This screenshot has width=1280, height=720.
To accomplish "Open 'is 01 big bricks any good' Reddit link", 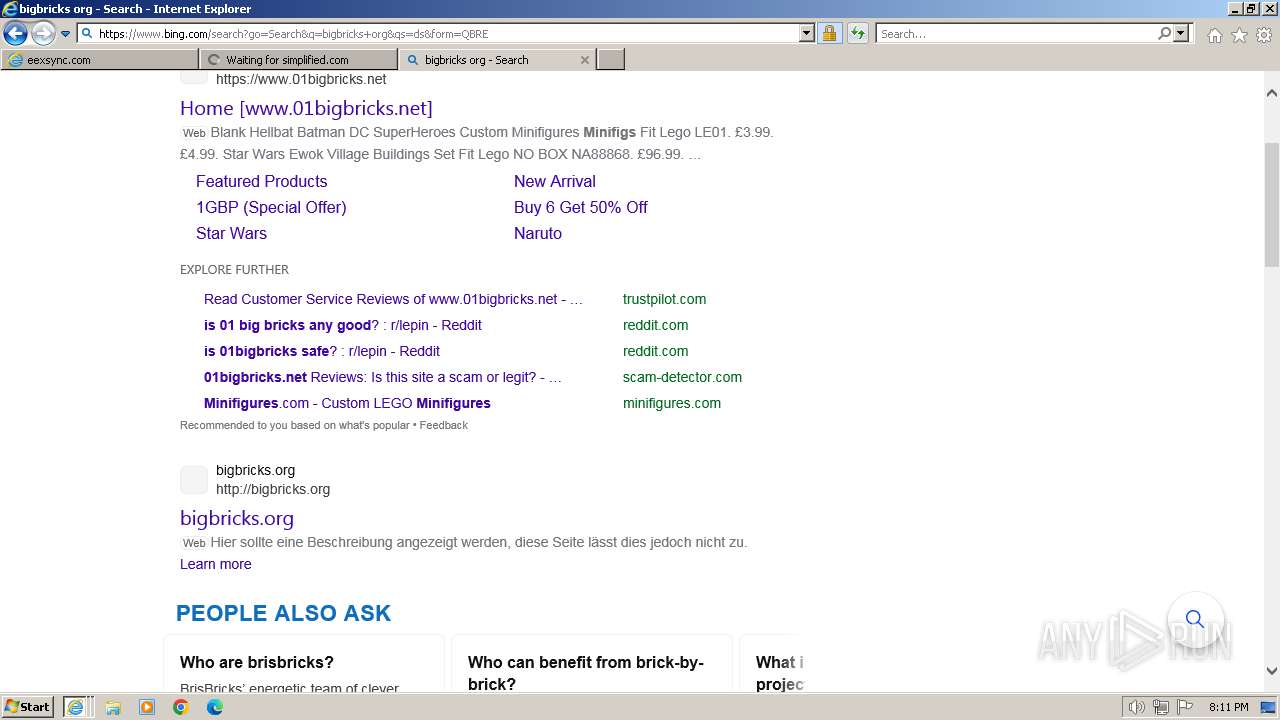I will click(342, 325).
